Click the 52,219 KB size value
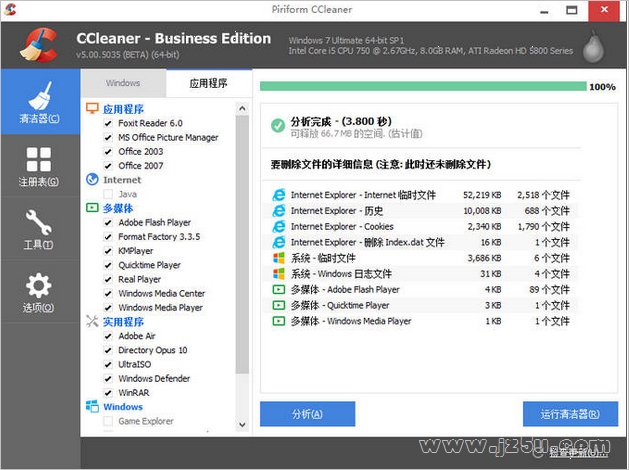Image resolution: width=629 pixels, height=470 pixels. (x=482, y=195)
